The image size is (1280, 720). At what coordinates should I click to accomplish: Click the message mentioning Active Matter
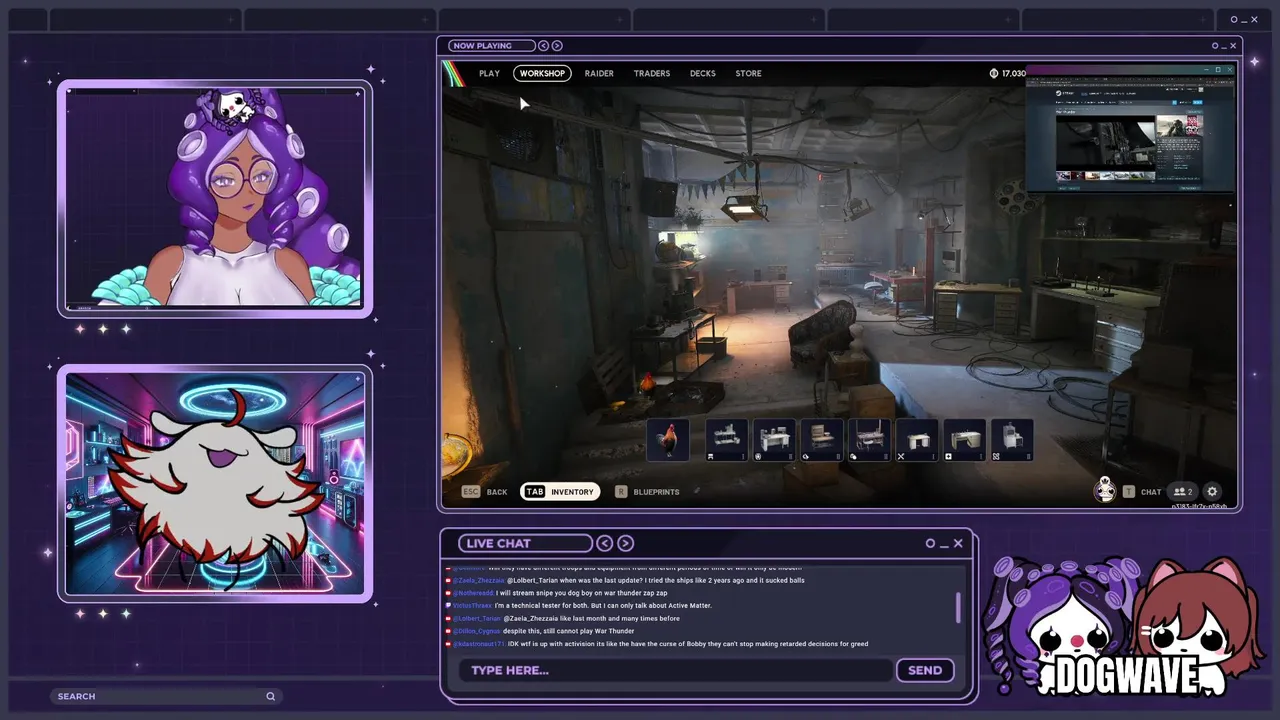tap(603, 606)
